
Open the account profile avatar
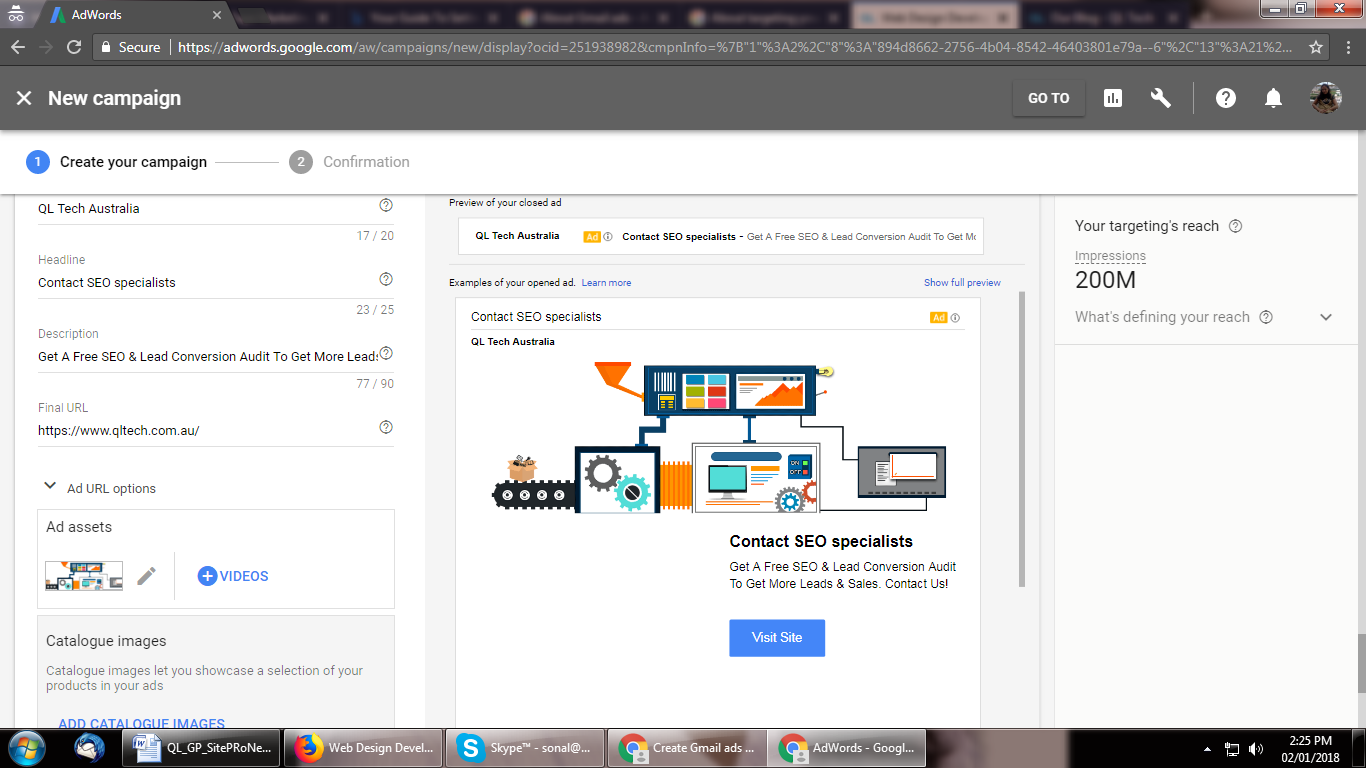(x=1326, y=98)
